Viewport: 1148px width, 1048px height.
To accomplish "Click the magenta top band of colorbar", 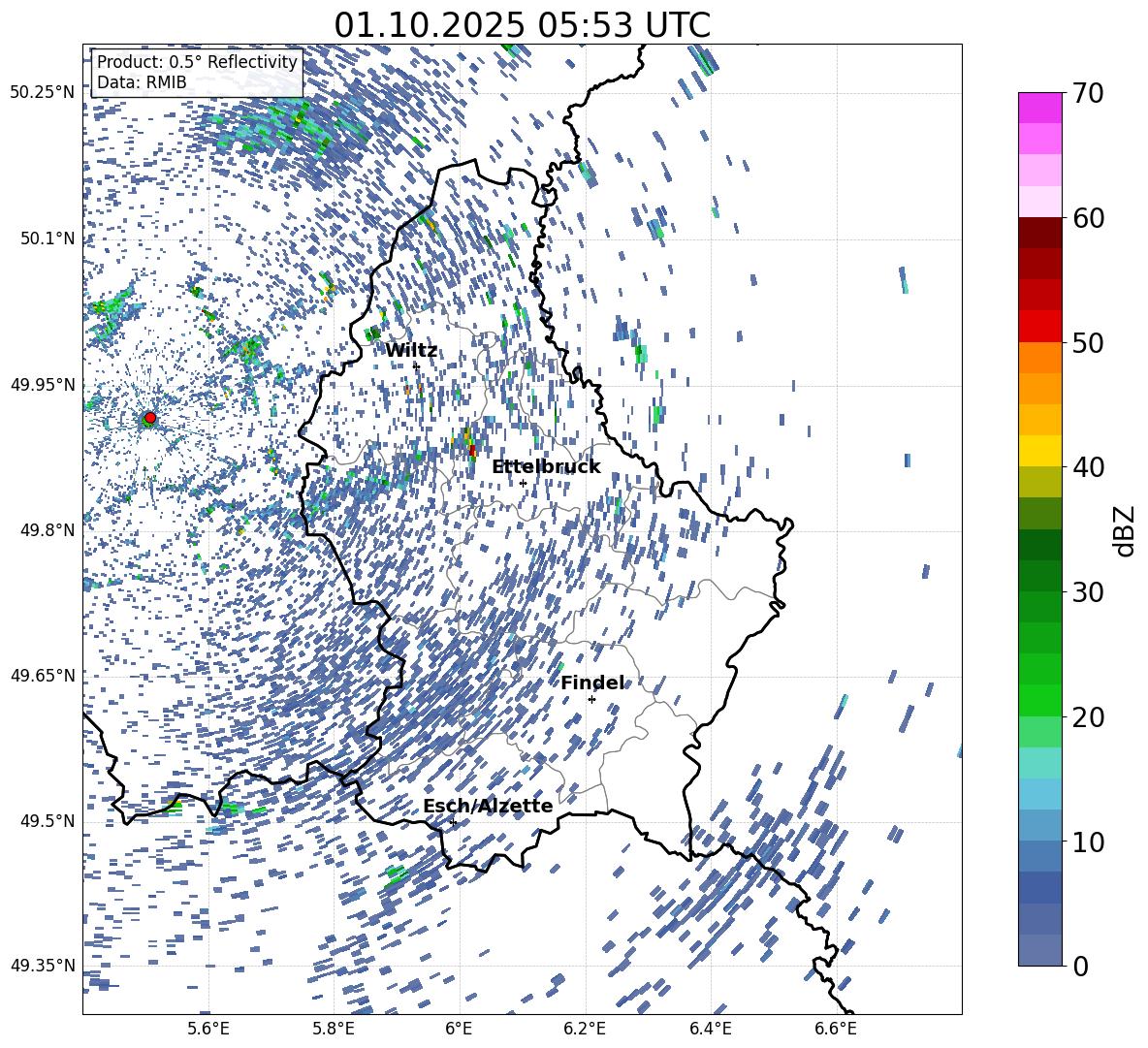I will pos(1039,108).
